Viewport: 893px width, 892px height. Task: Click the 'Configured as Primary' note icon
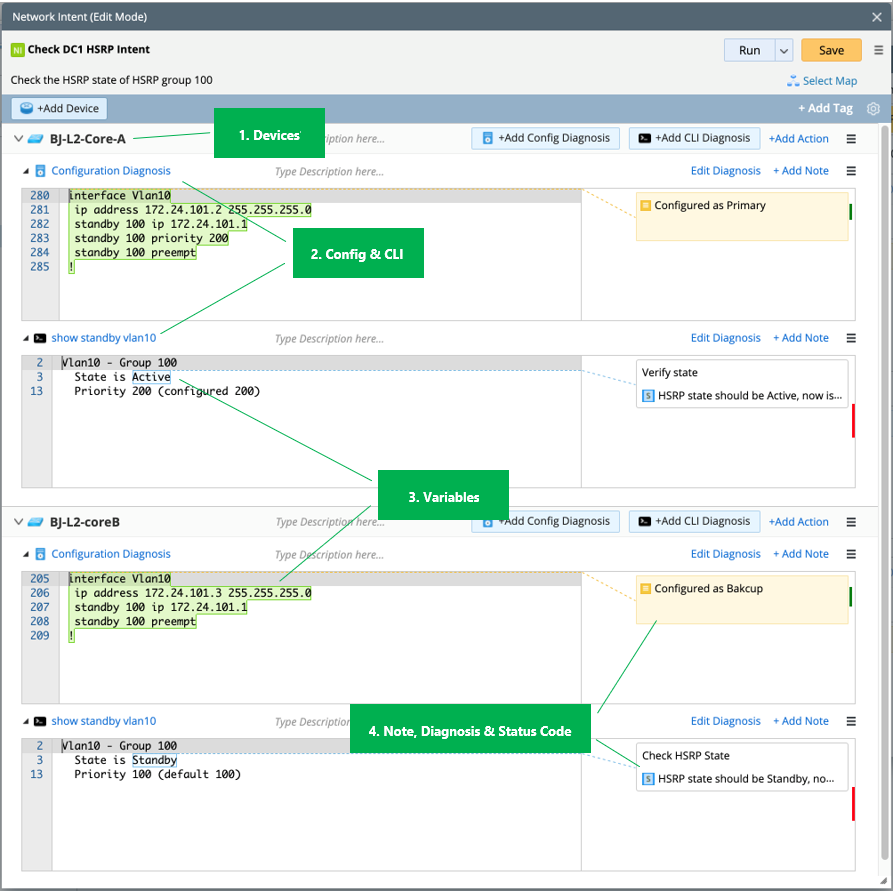pos(645,206)
